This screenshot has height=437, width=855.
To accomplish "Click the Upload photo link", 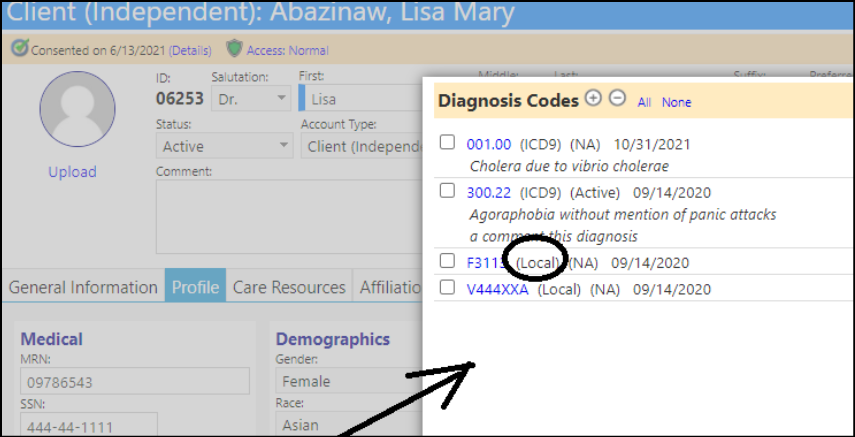I will point(72,172).
